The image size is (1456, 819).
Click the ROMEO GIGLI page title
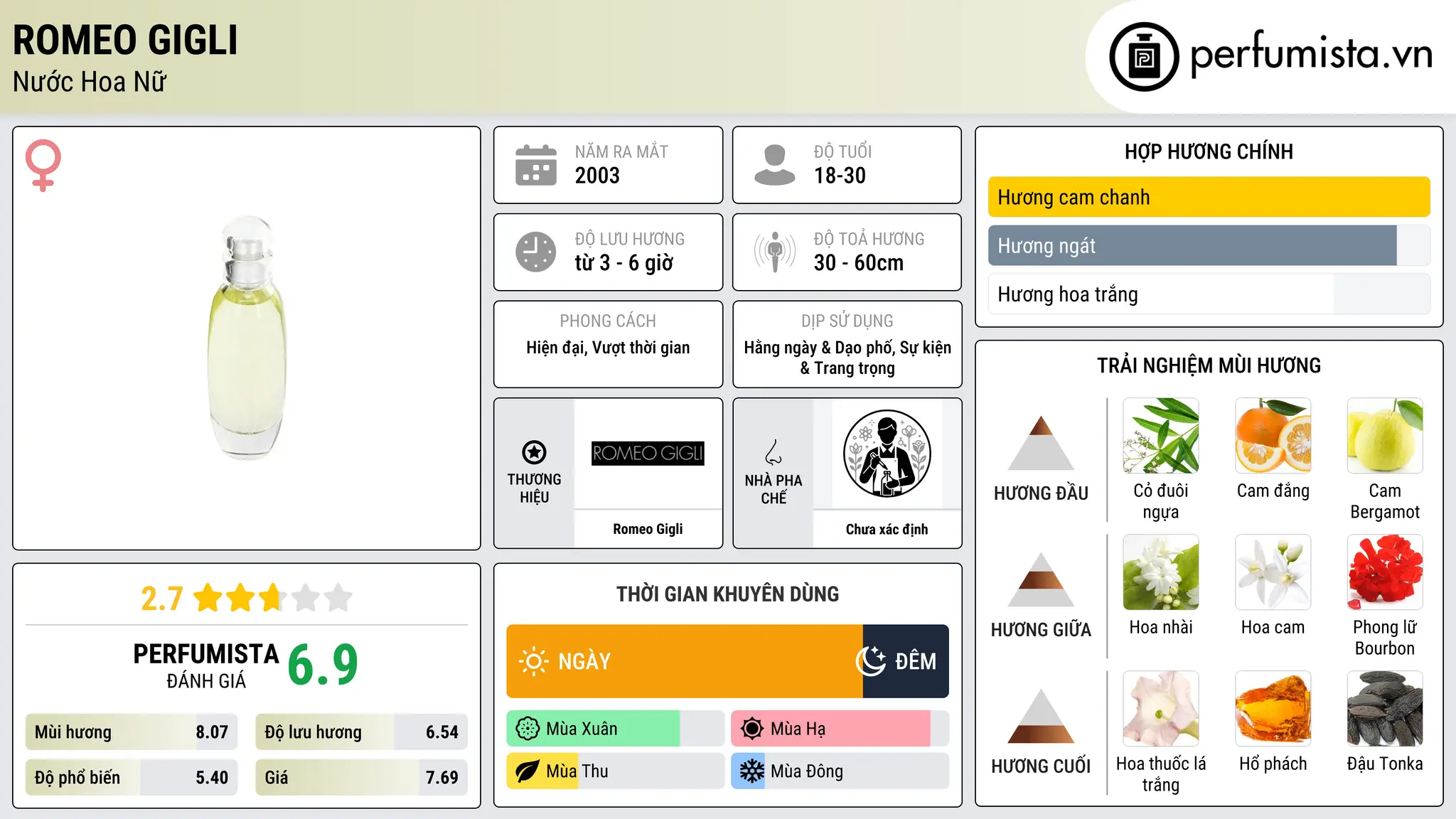coord(125,40)
